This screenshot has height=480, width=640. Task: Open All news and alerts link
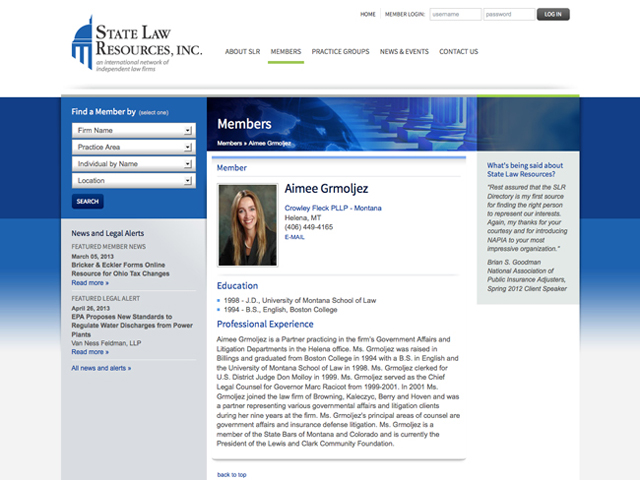(x=101, y=368)
